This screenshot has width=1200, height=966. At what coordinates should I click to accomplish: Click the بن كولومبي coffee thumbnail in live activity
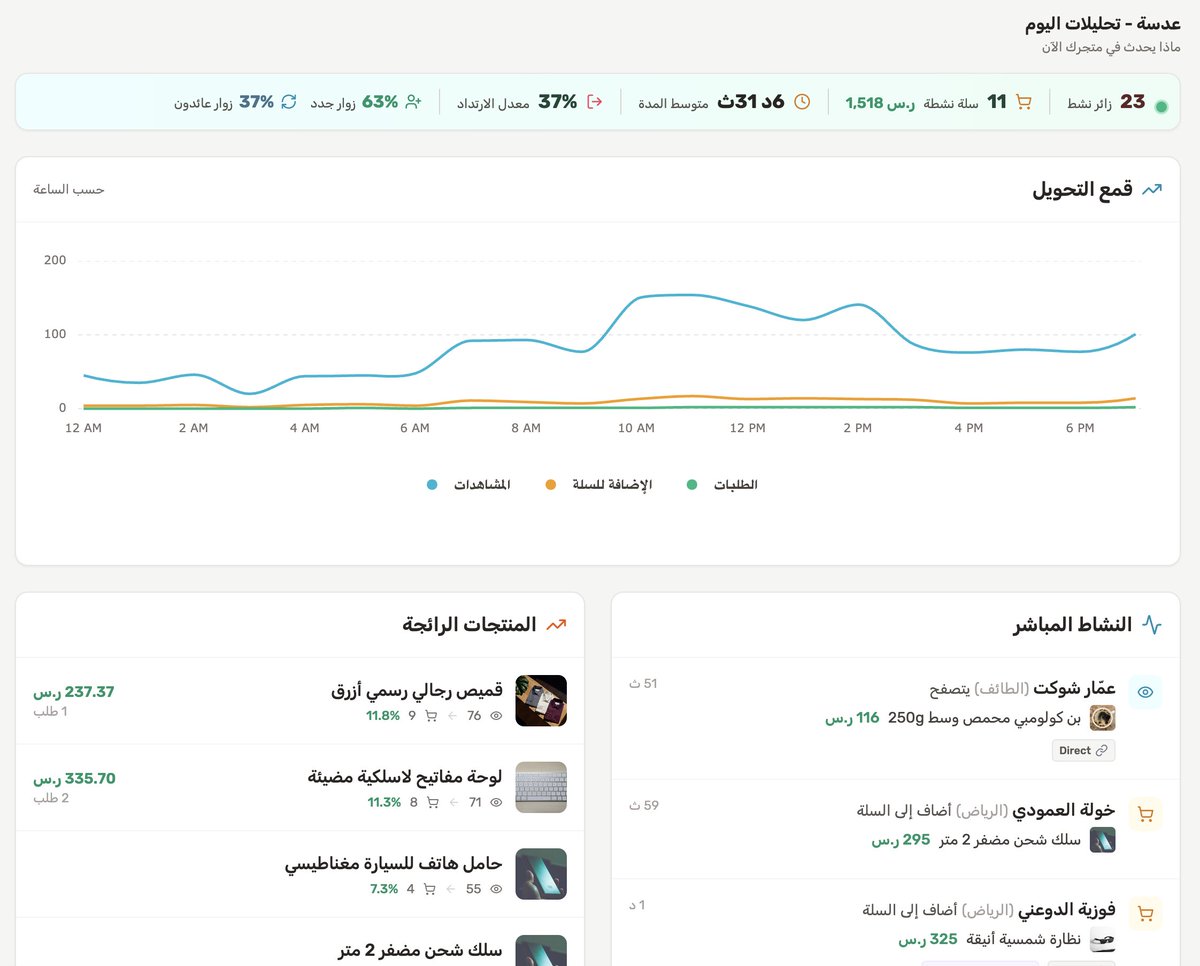pos(1102,718)
